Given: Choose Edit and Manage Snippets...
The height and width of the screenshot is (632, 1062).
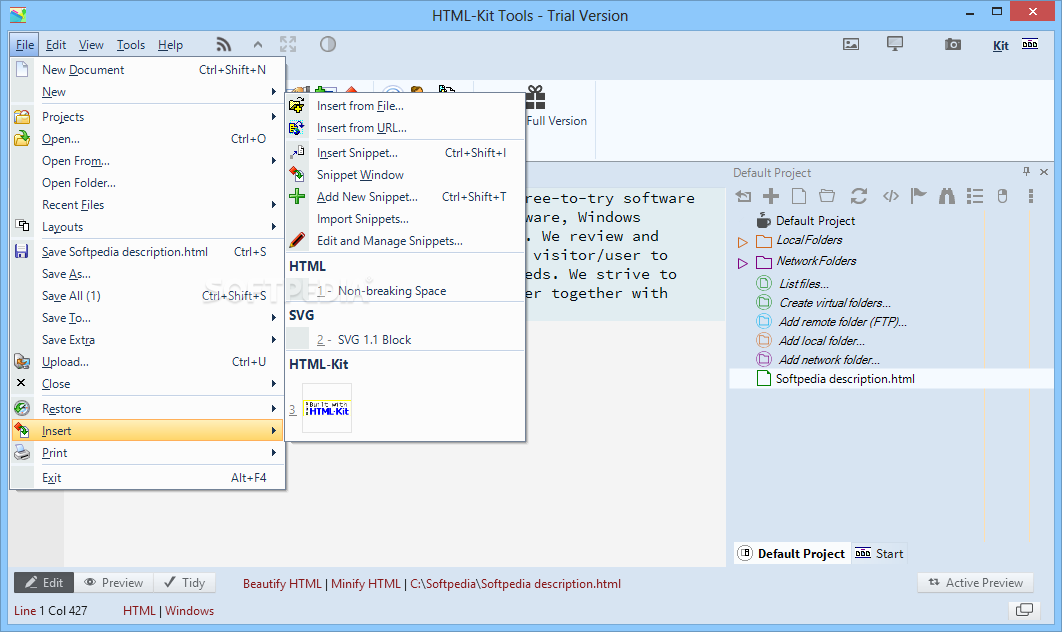Looking at the screenshot, I should [405, 240].
